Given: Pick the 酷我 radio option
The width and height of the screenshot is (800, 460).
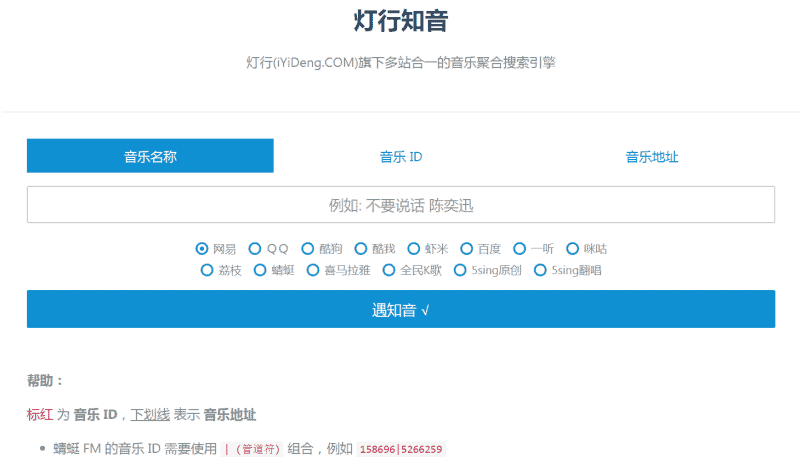Looking at the screenshot, I should 361,249.
